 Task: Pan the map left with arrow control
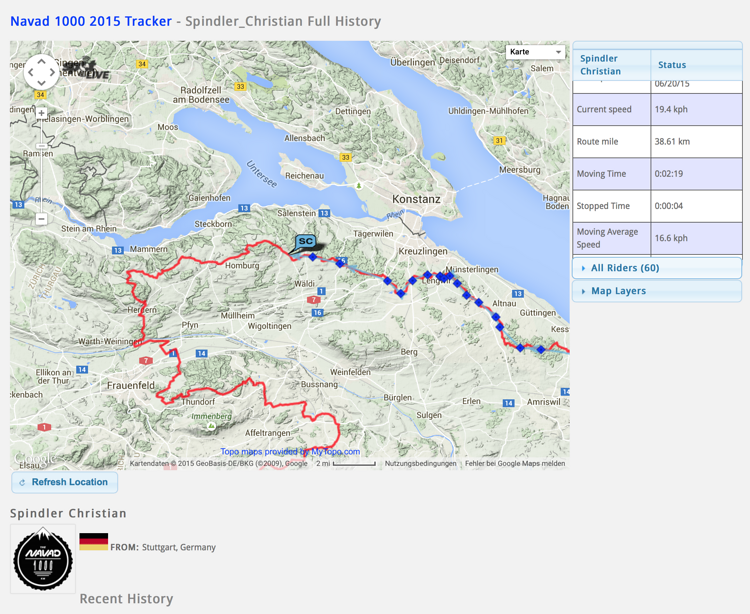[31, 73]
